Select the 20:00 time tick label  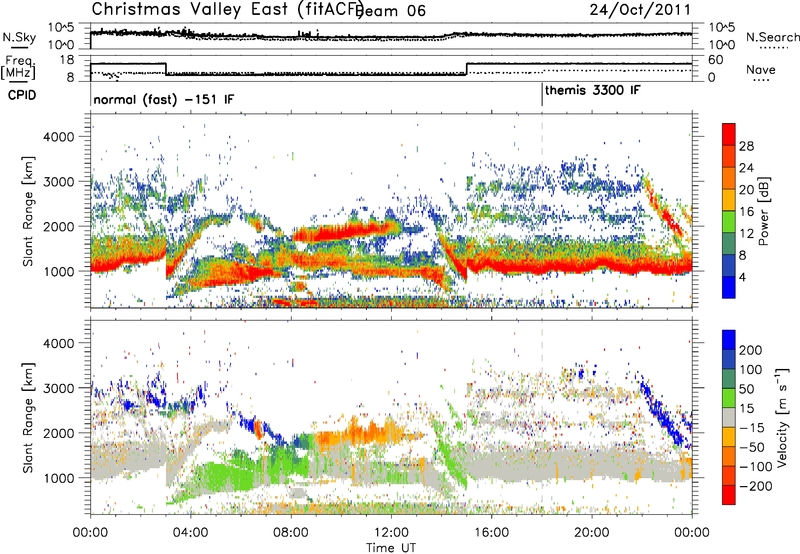pos(592,533)
